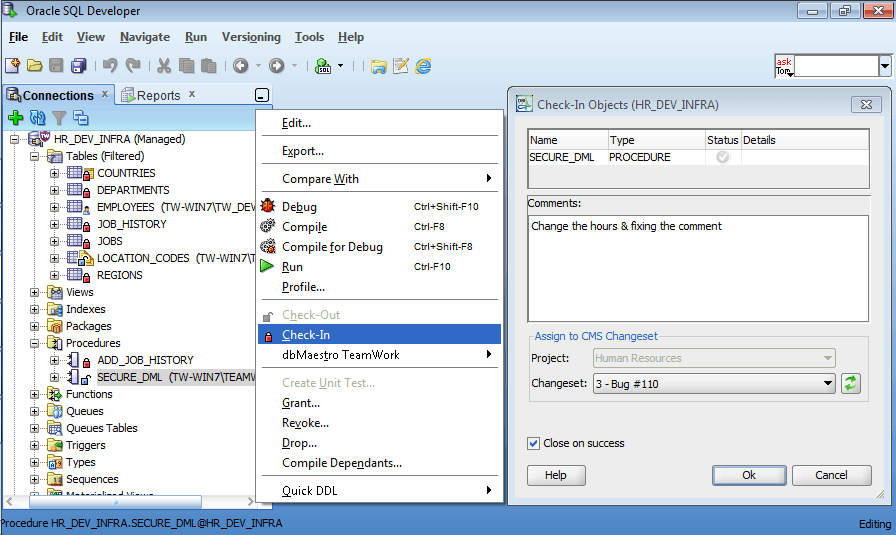
Task: Select the Queues Tables tree item
Action: pyautogui.click(x=102, y=428)
